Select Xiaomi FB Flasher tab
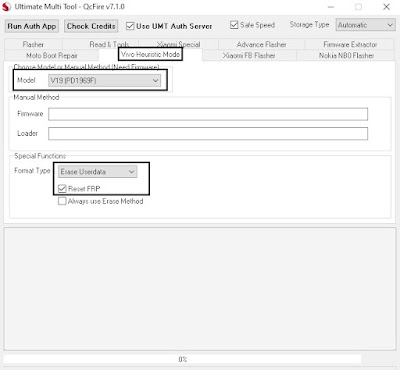This screenshot has height=370, width=400. point(249,55)
